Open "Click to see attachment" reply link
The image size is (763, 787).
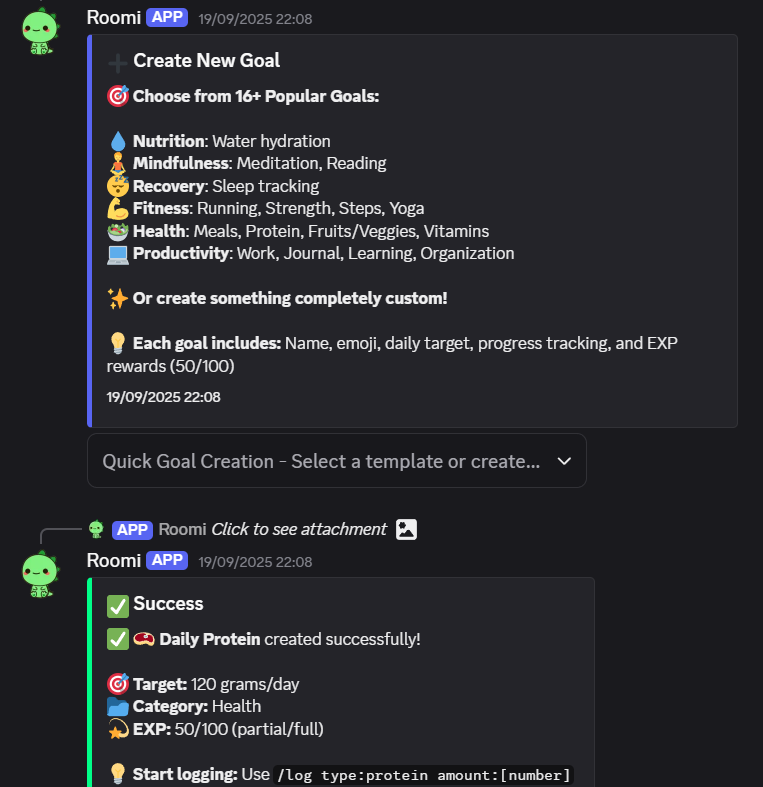(x=298, y=529)
